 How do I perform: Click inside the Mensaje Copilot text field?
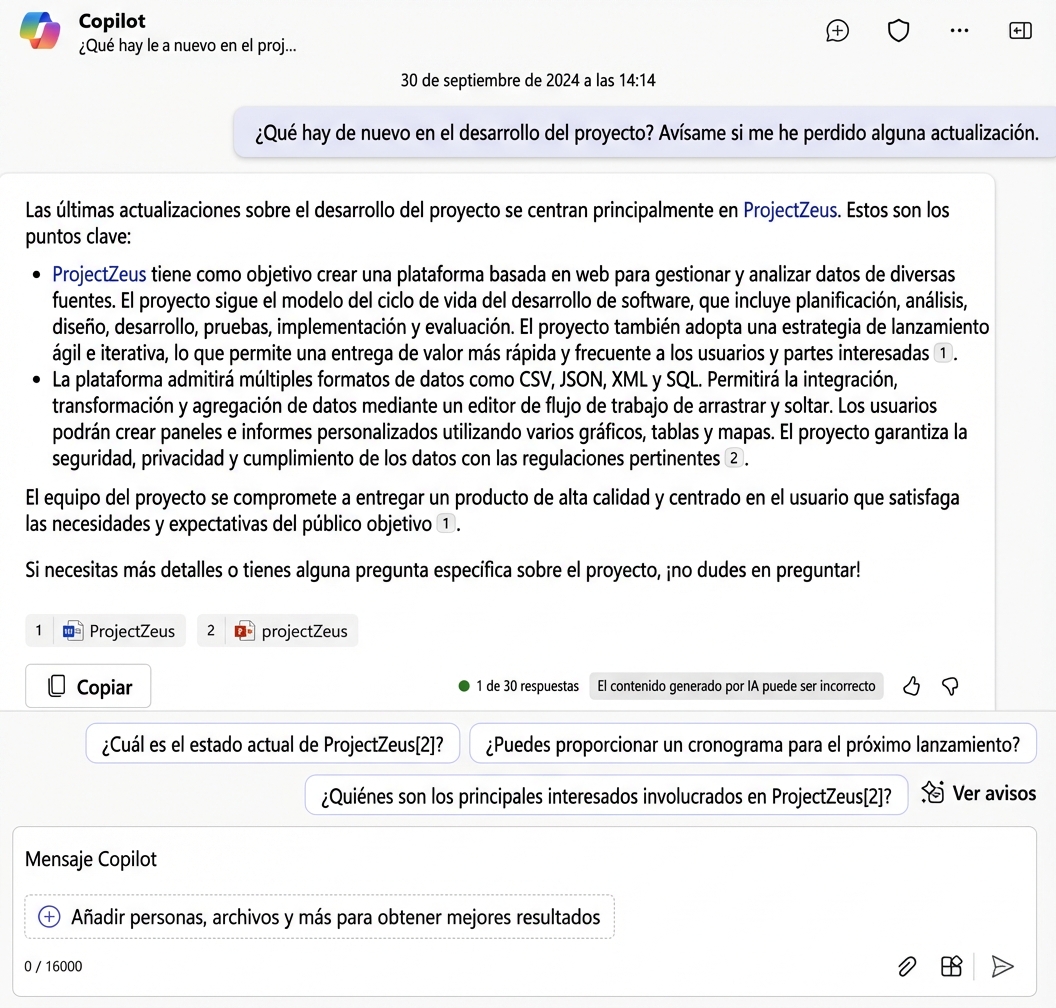coord(500,859)
